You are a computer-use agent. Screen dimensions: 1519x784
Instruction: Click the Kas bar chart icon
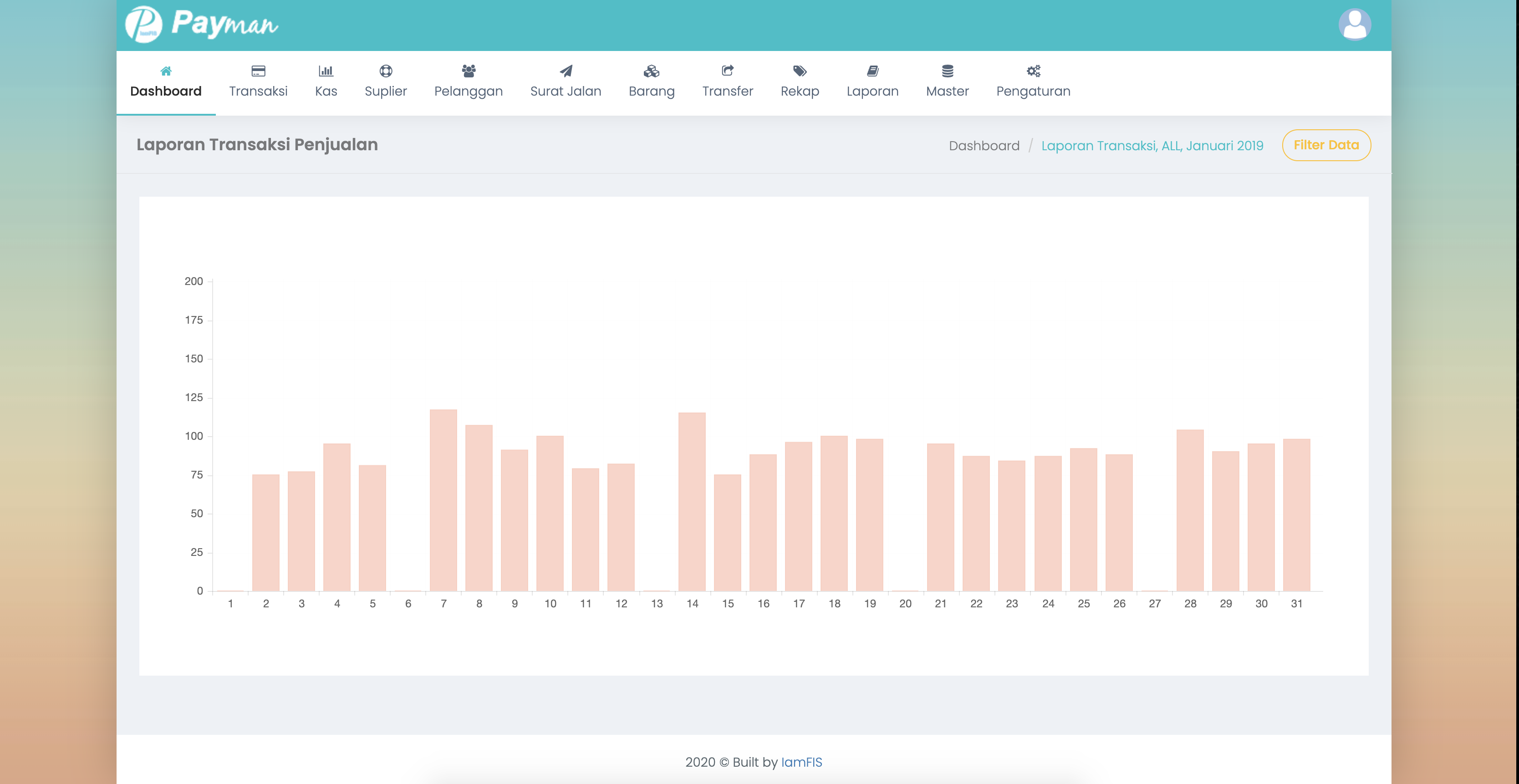coord(326,71)
